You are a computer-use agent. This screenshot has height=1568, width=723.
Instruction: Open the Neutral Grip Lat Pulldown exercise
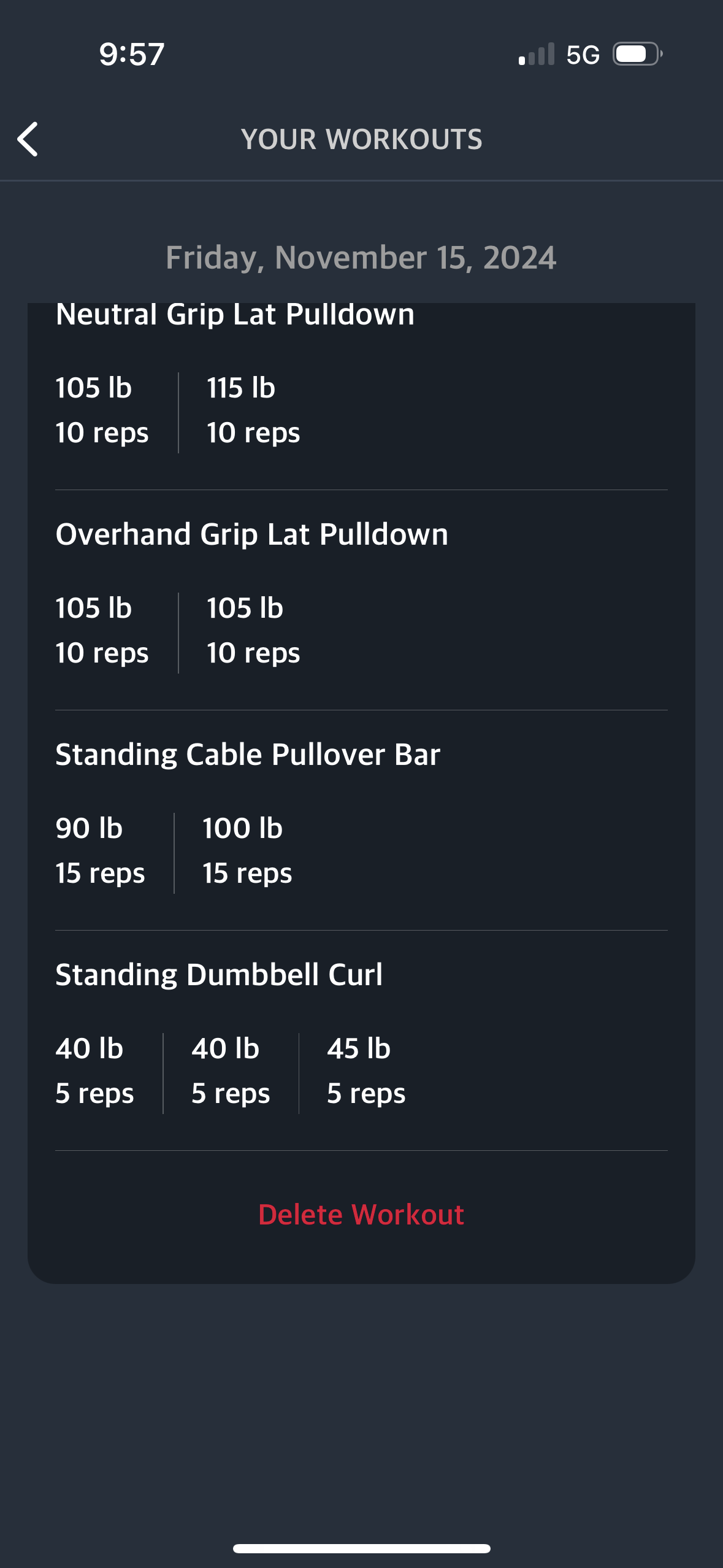pyautogui.click(x=235, y=315)
